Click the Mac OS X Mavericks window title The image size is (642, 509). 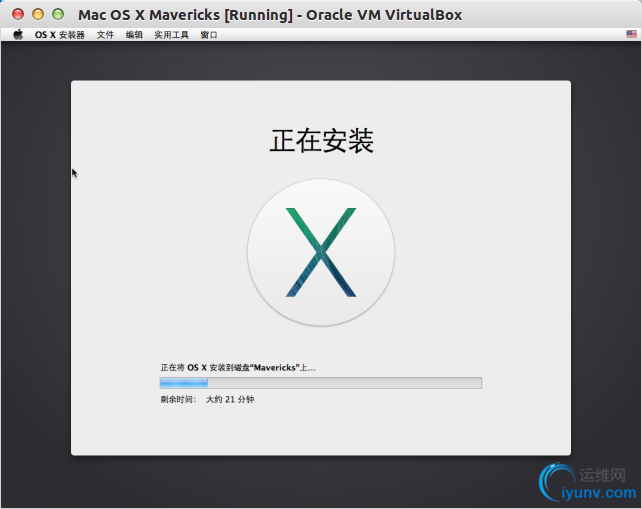[x=270, y=15]
